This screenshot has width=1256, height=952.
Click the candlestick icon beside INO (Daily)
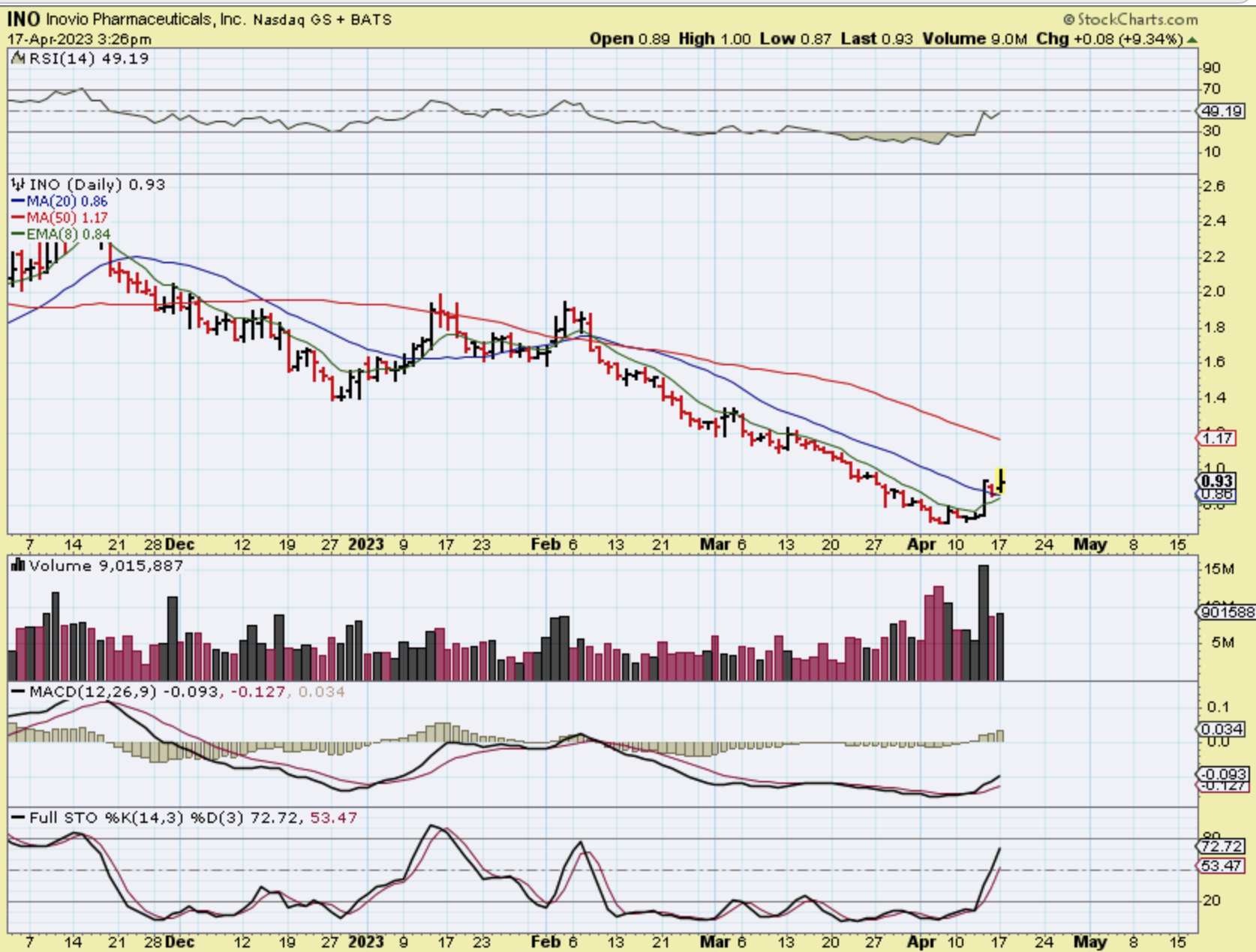coord(17,185)
